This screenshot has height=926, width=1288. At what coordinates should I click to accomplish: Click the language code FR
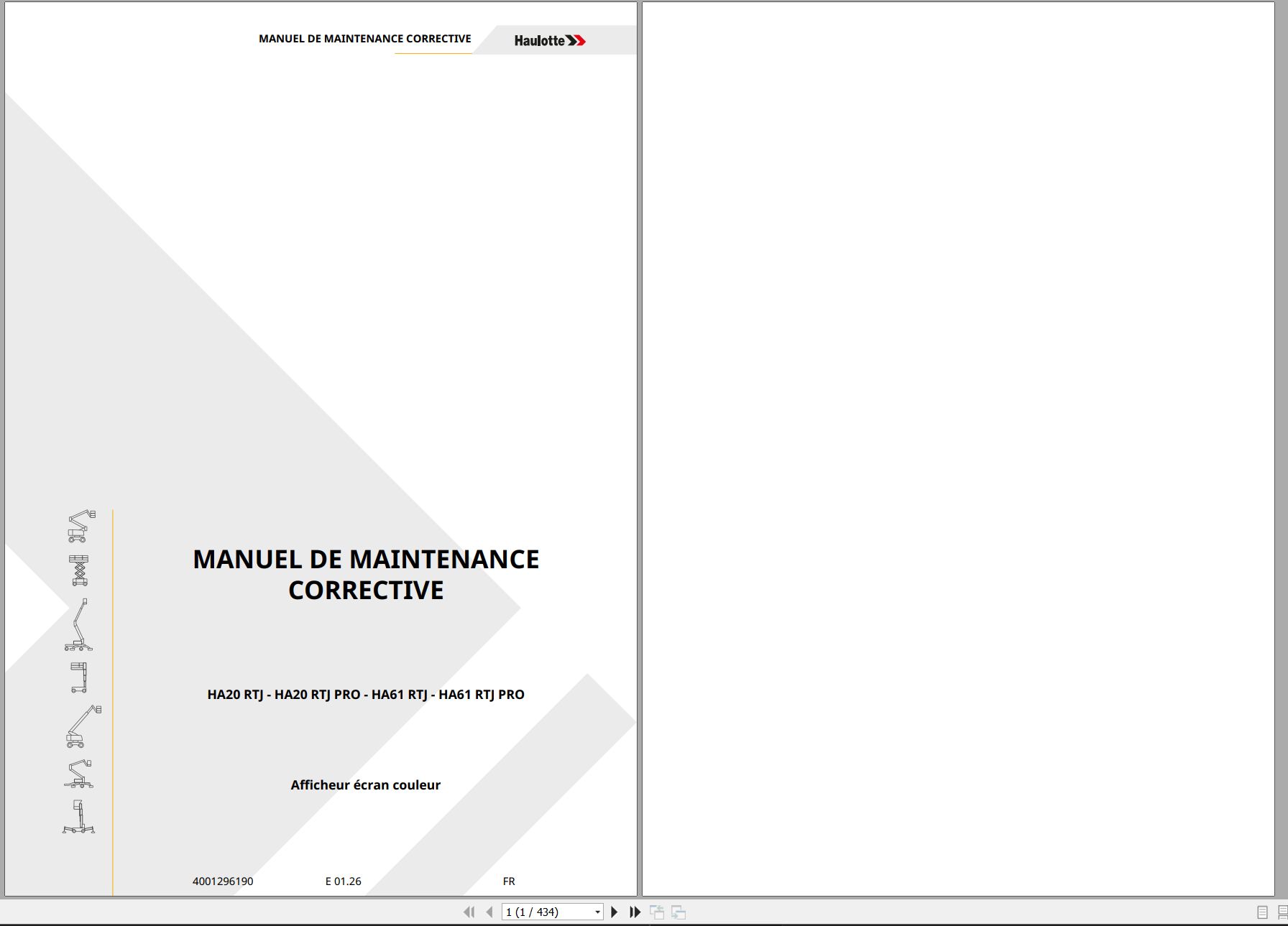(509, 881)
